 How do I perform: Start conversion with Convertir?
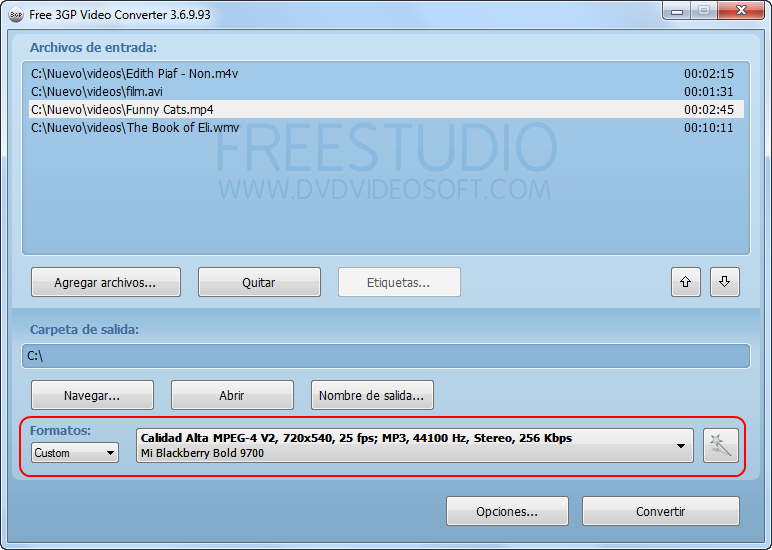(661, 511)
